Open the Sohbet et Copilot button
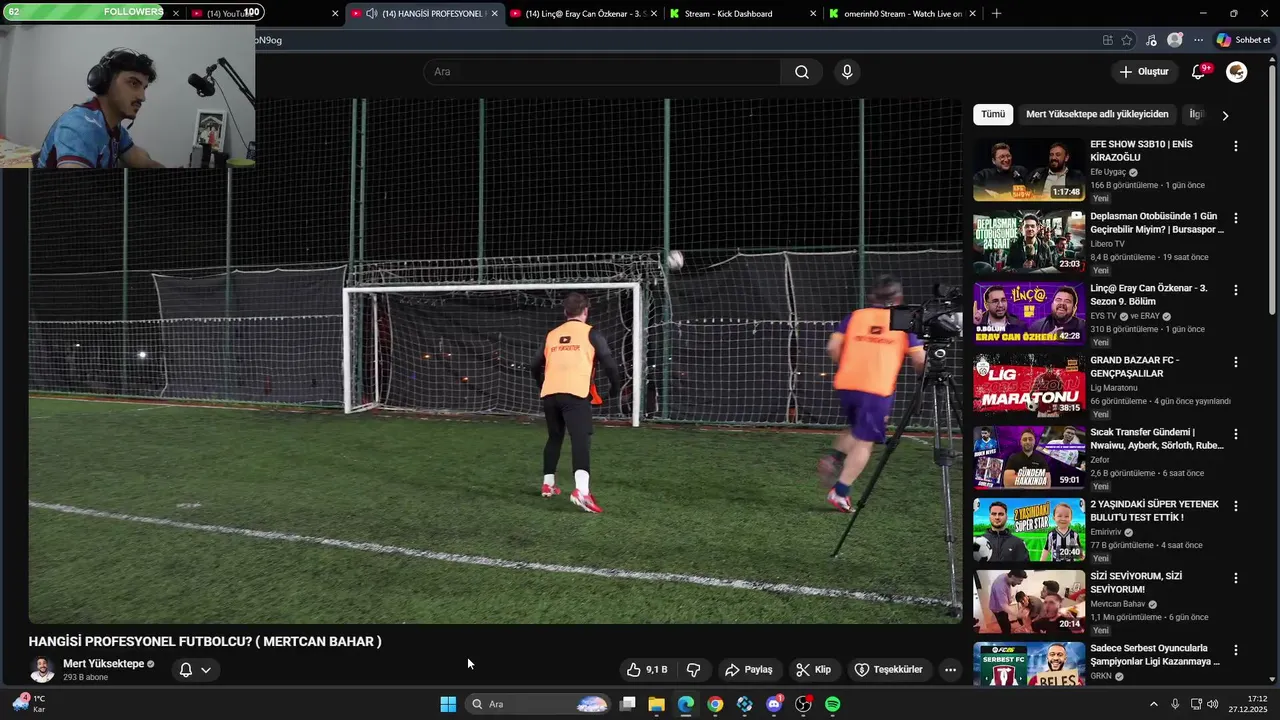1280x720 pixels. click(1243, 40)
